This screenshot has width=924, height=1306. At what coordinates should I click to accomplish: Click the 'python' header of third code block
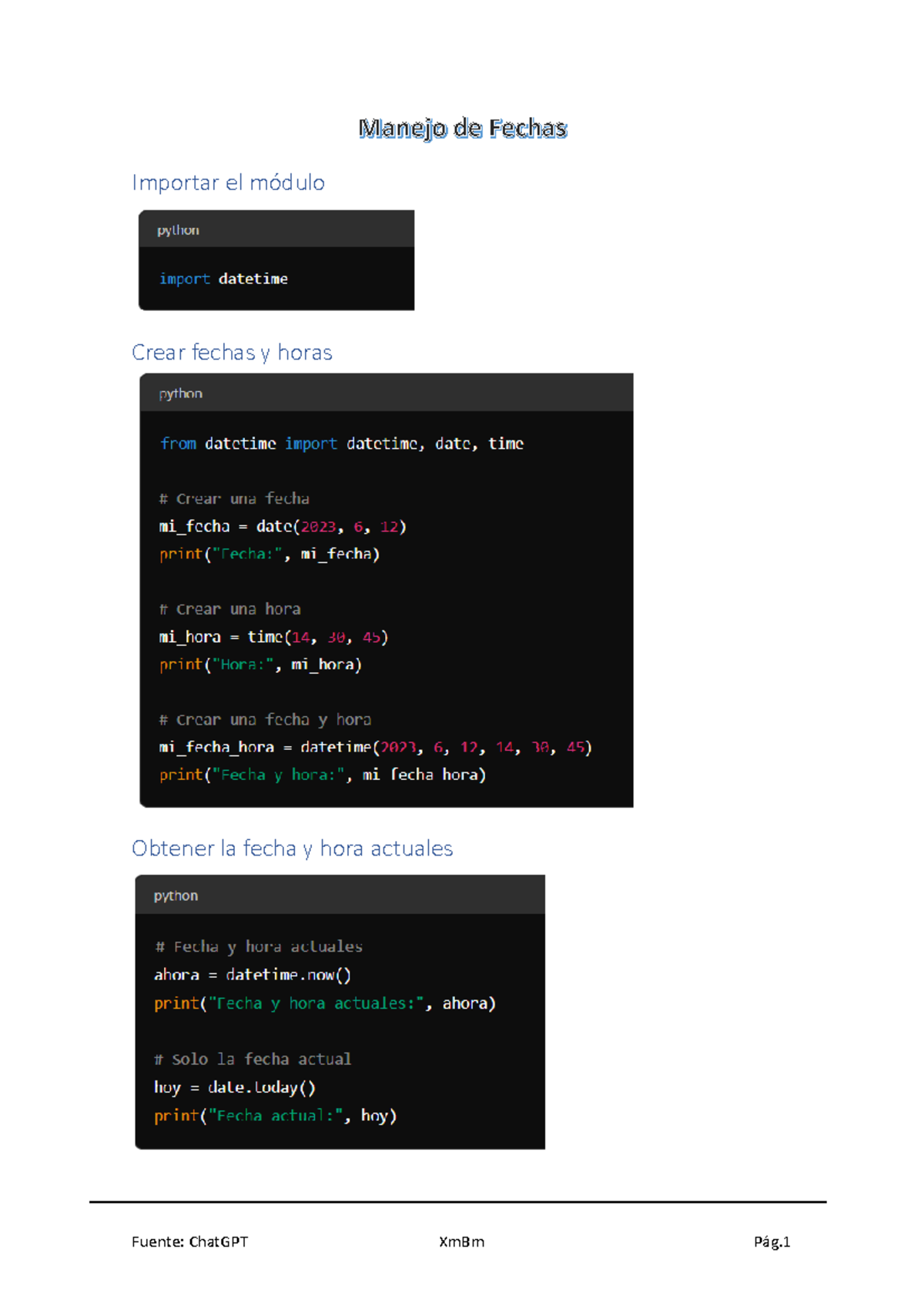tap(176, 896)
